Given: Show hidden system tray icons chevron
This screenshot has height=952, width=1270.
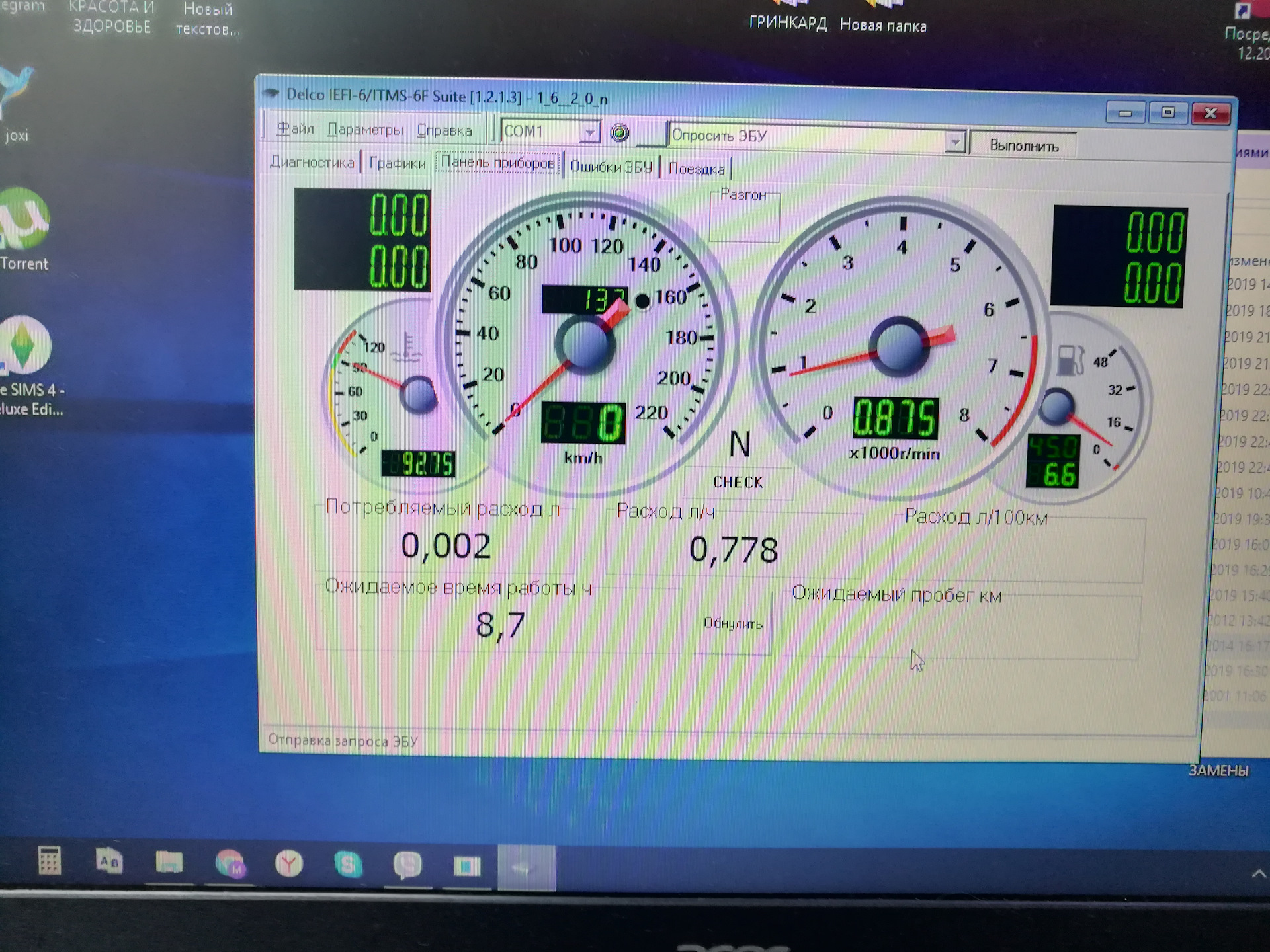Looking at the screenshot, I should [x=1258, y=874].
